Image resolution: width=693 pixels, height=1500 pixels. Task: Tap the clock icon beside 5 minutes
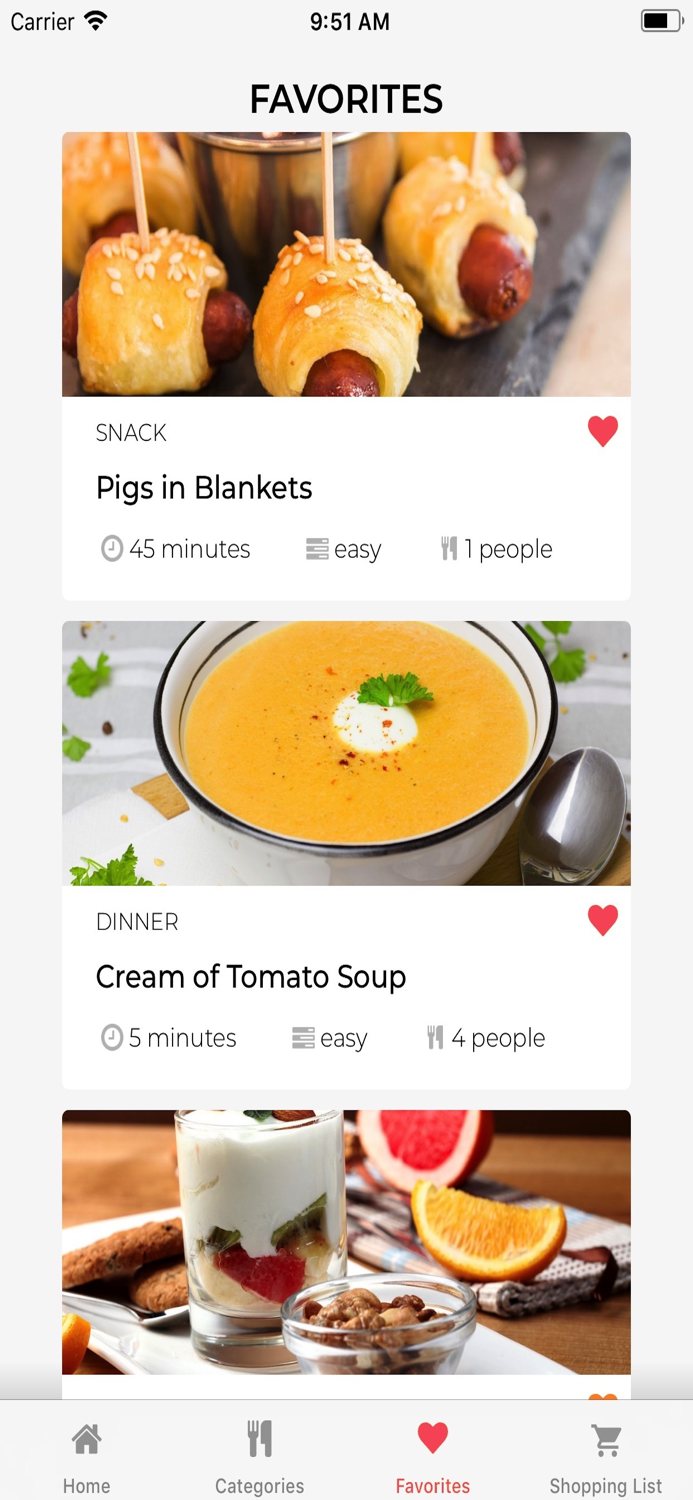(112, 1038)
